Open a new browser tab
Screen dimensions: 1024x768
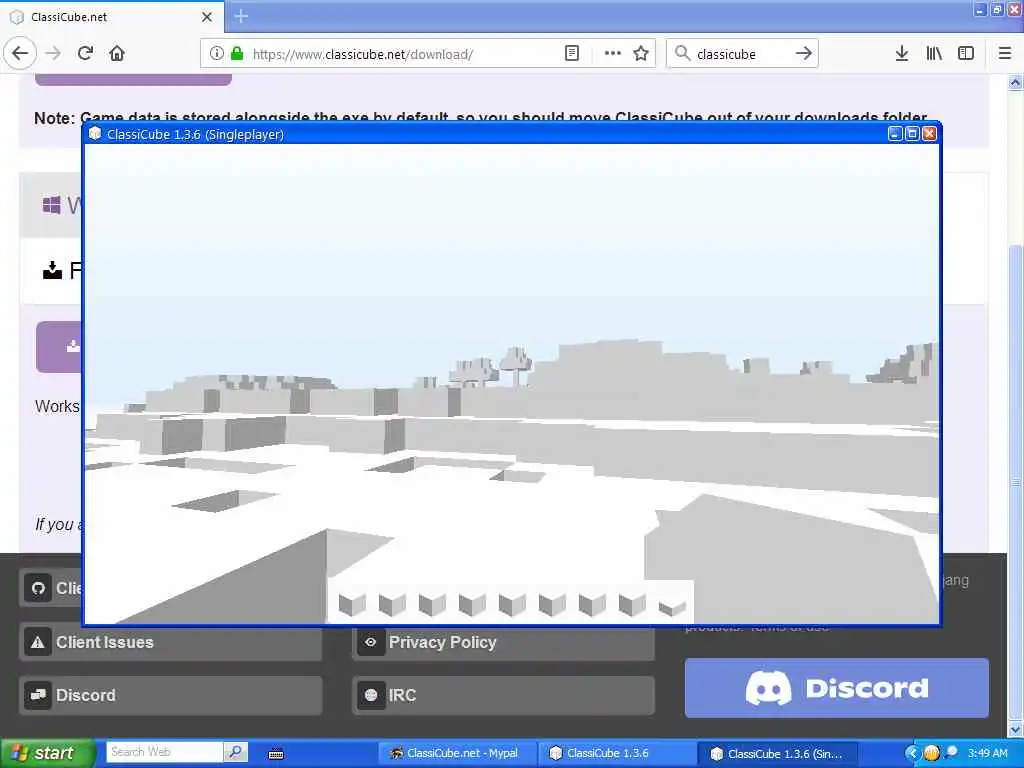[241, 16]
